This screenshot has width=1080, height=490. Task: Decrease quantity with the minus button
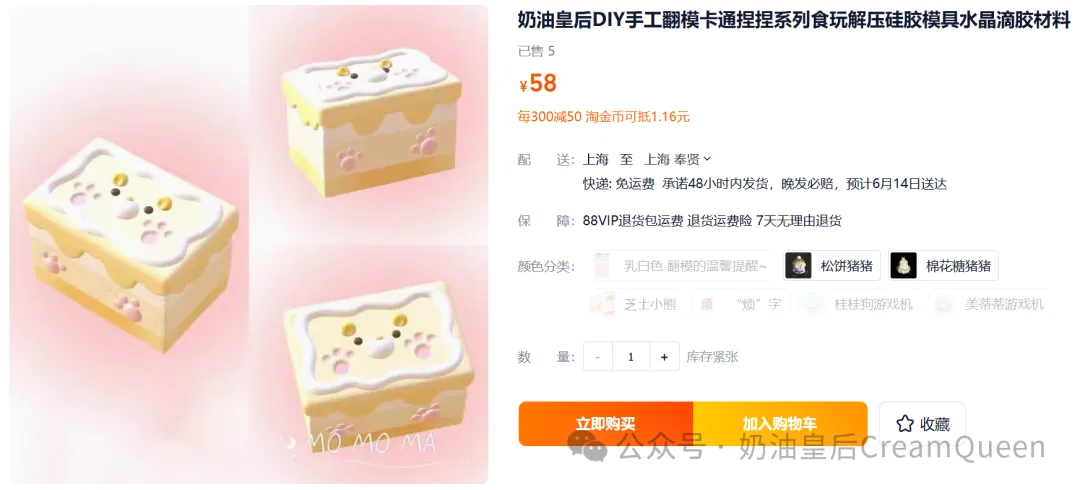[598, 357]
